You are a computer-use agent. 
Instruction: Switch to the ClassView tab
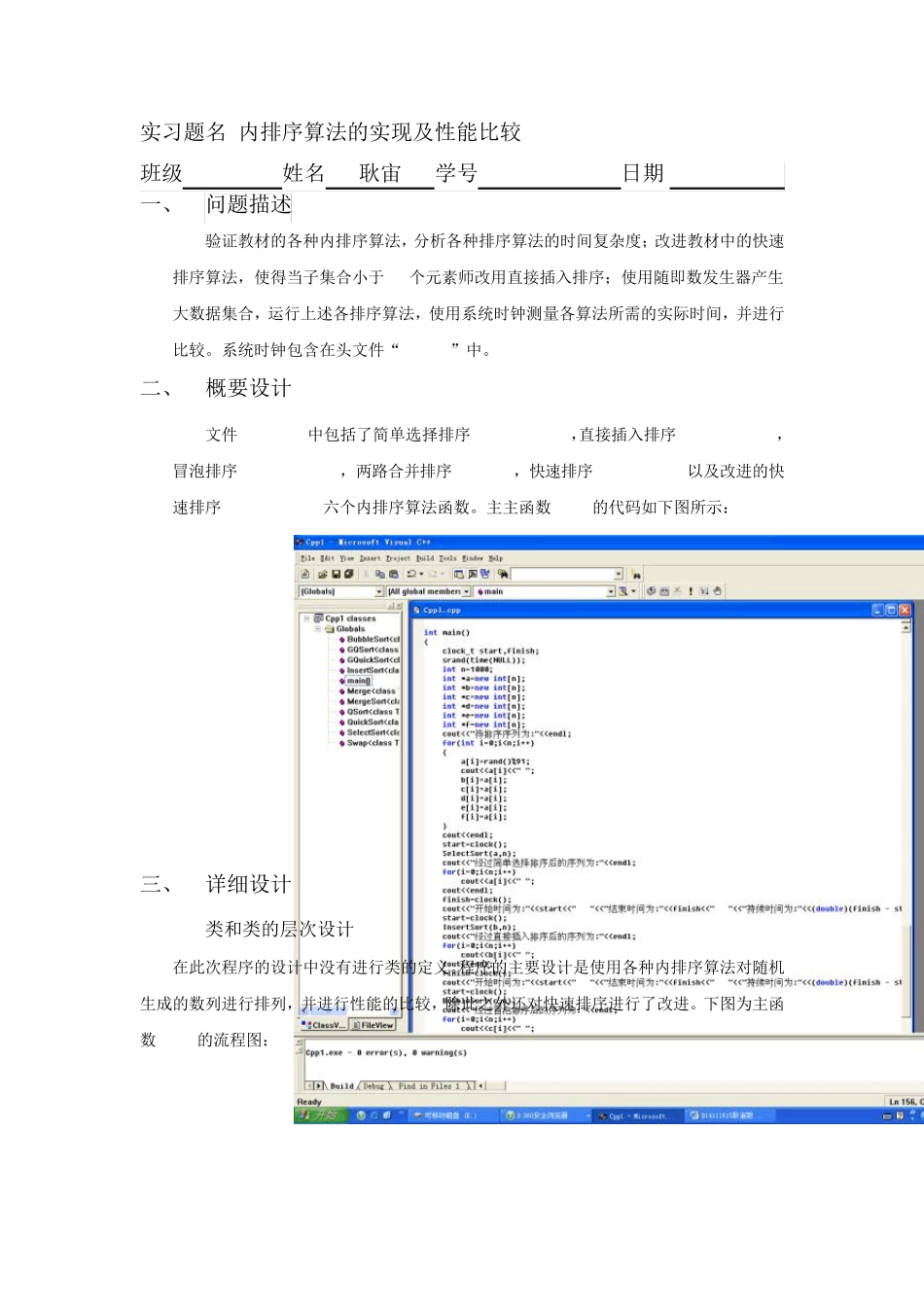tap(323, 1025)
